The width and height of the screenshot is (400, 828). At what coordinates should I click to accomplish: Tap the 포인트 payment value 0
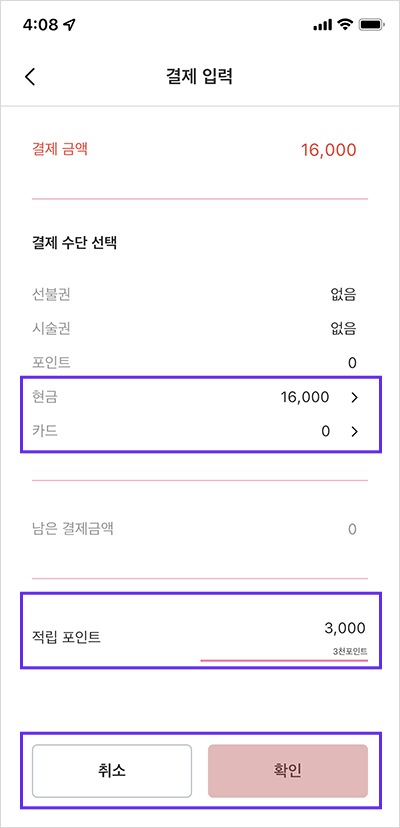(x=352, y=363)
